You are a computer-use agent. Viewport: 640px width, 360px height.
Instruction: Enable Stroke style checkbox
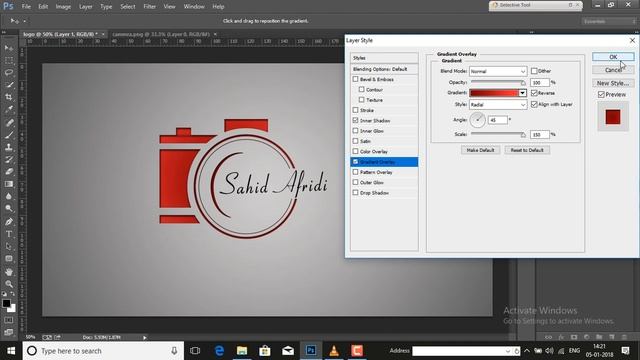tap(356, 110)
